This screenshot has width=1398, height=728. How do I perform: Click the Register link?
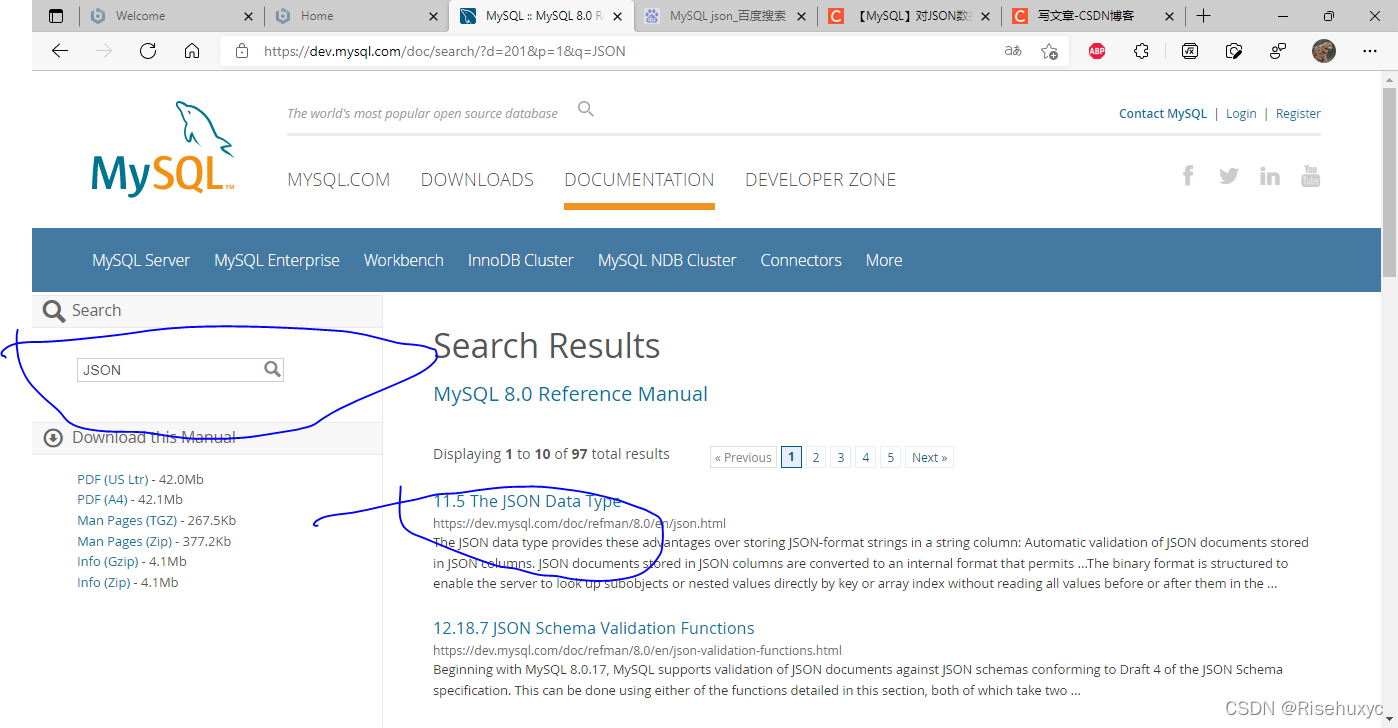1298,114
